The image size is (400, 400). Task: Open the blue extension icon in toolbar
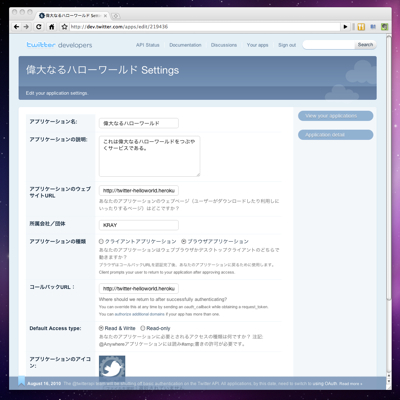point(373,27)
